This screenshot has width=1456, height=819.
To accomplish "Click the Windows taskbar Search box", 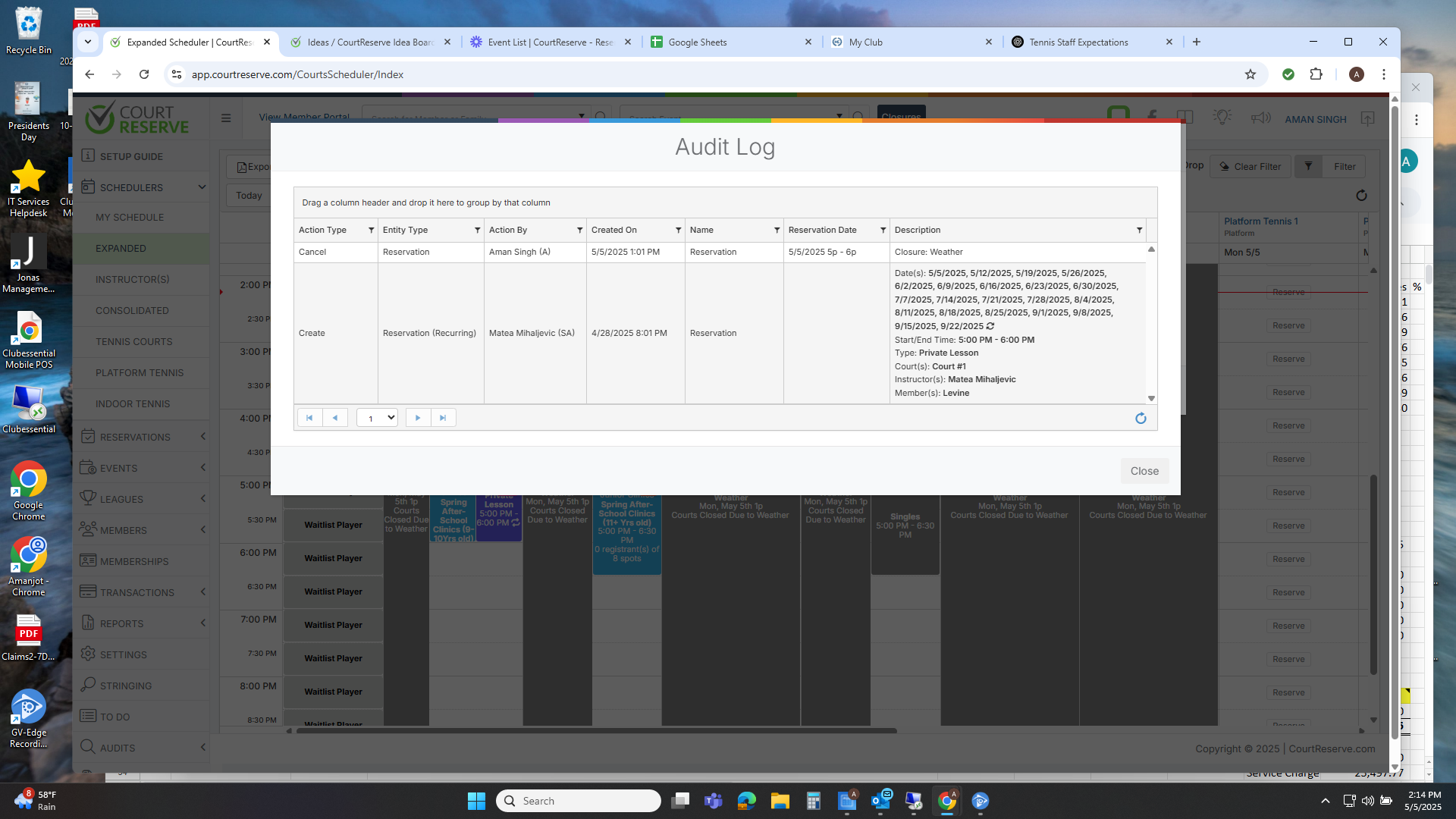I will [579, 801].
